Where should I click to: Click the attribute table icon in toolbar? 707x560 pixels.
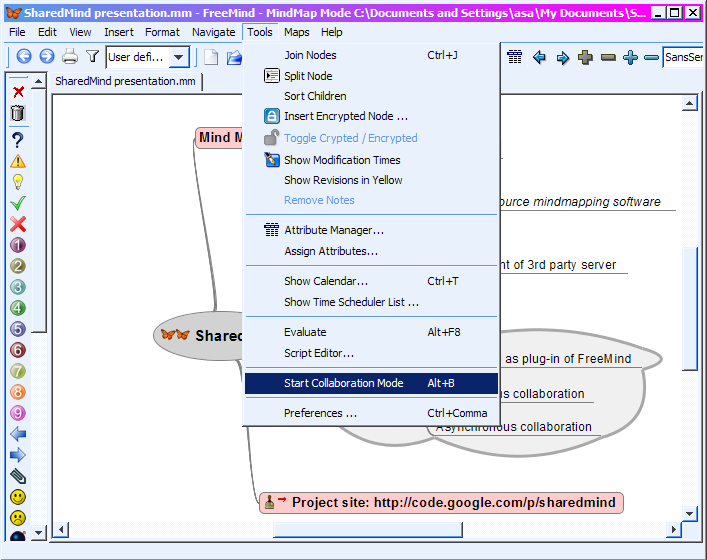(514, 57)
